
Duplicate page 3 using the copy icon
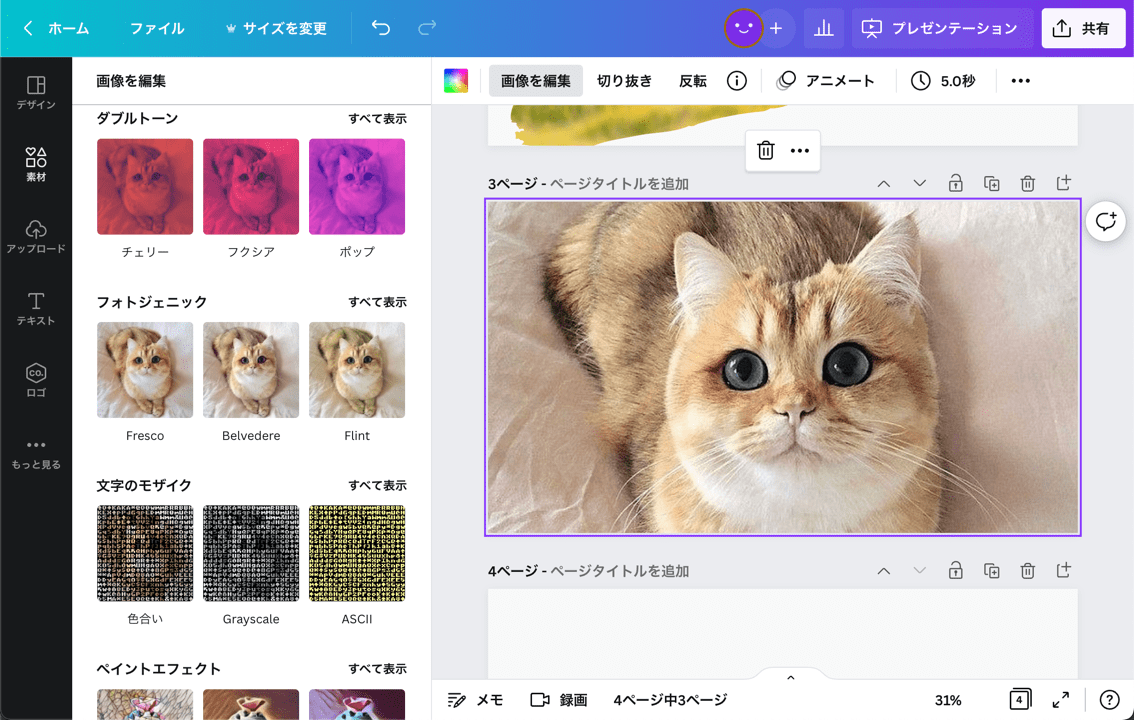(x=991, y=183)
